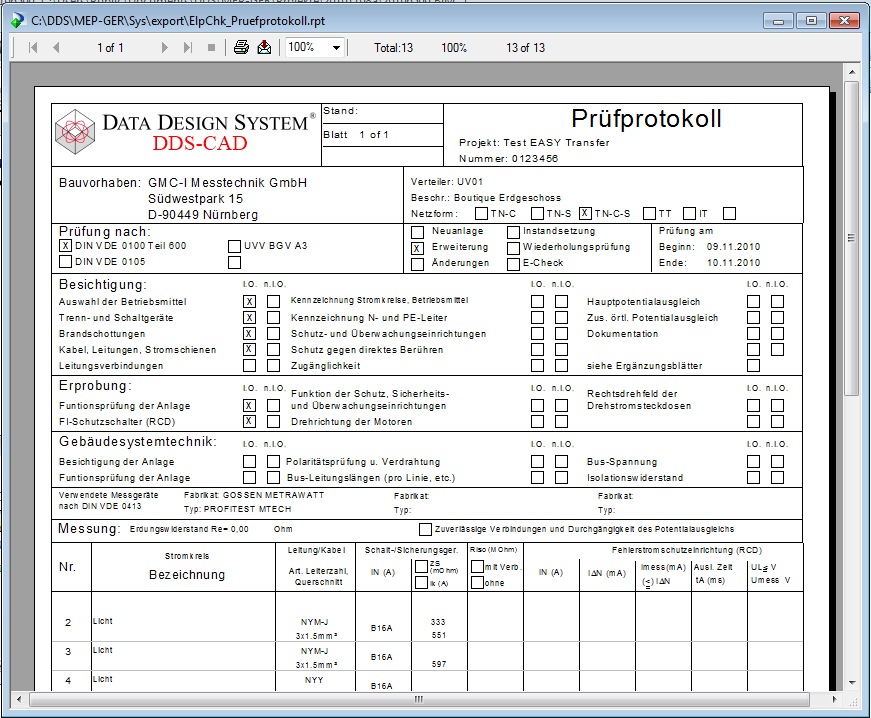Jump to the last report page
Image resolution: width=871 pixels, height=718 pixels.
click(188, 48)
